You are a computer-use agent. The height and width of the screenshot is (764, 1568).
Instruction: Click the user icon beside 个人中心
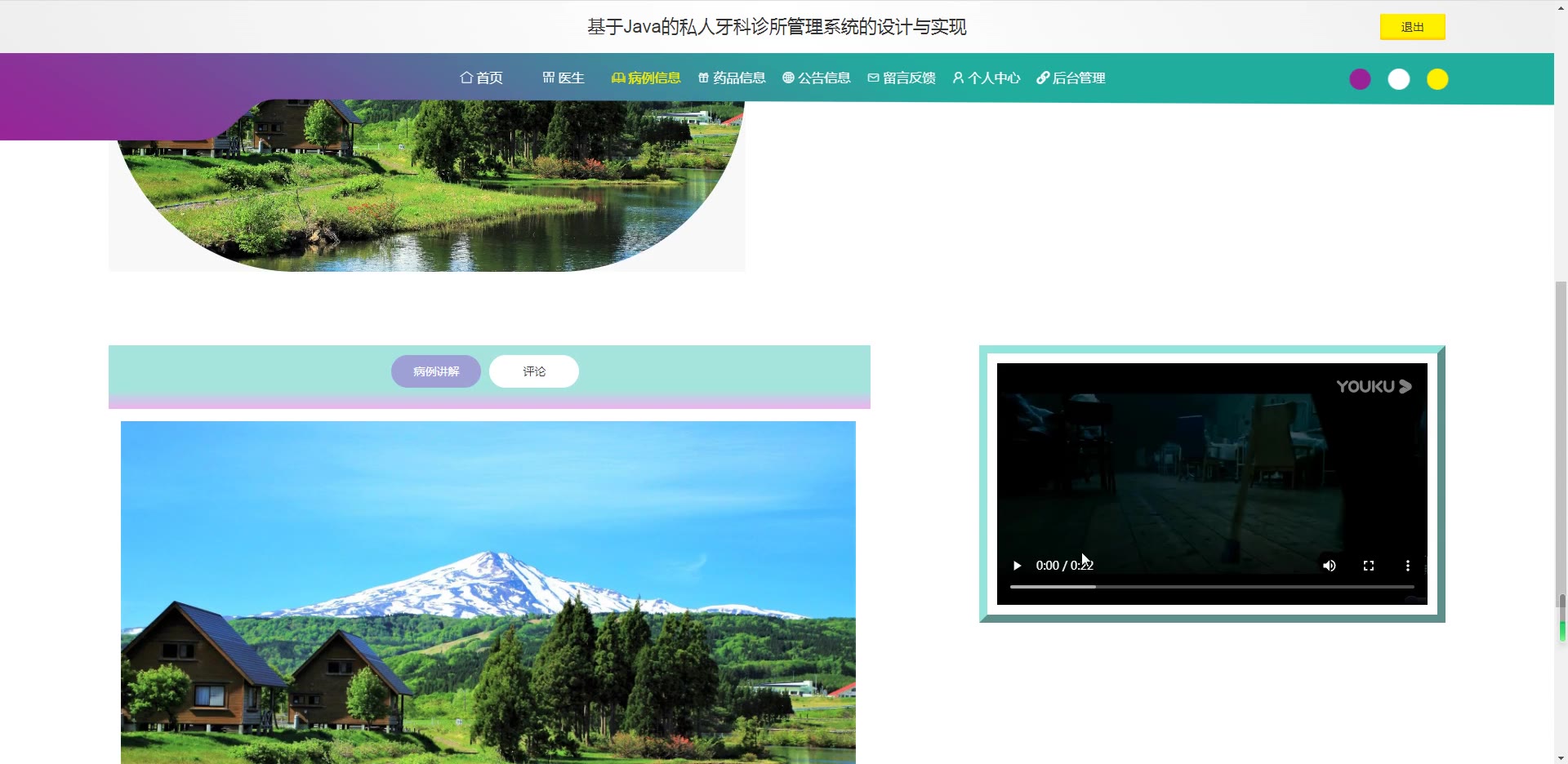pos(958,78)
